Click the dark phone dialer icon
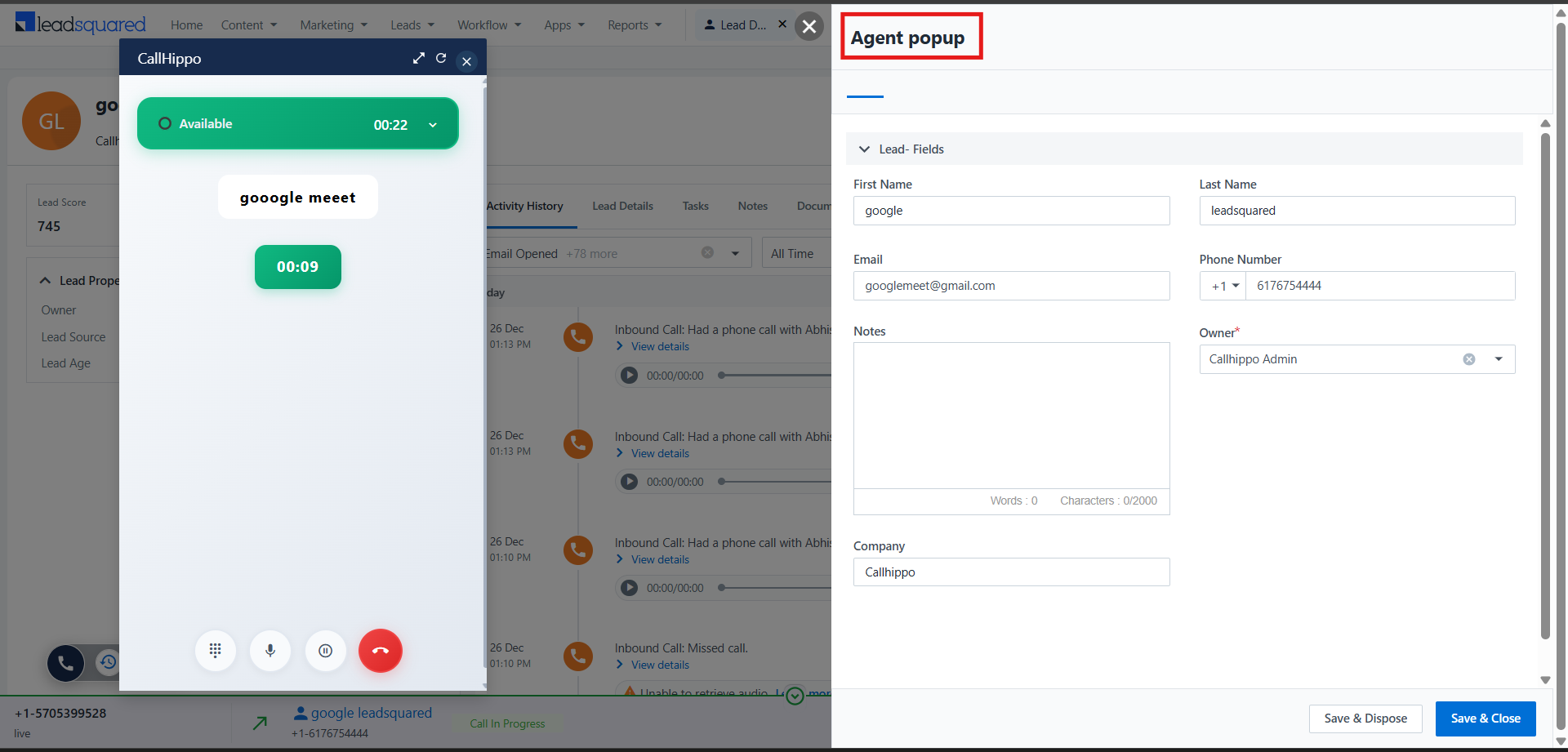The image size is (1568, 752). tap(66, 663)
